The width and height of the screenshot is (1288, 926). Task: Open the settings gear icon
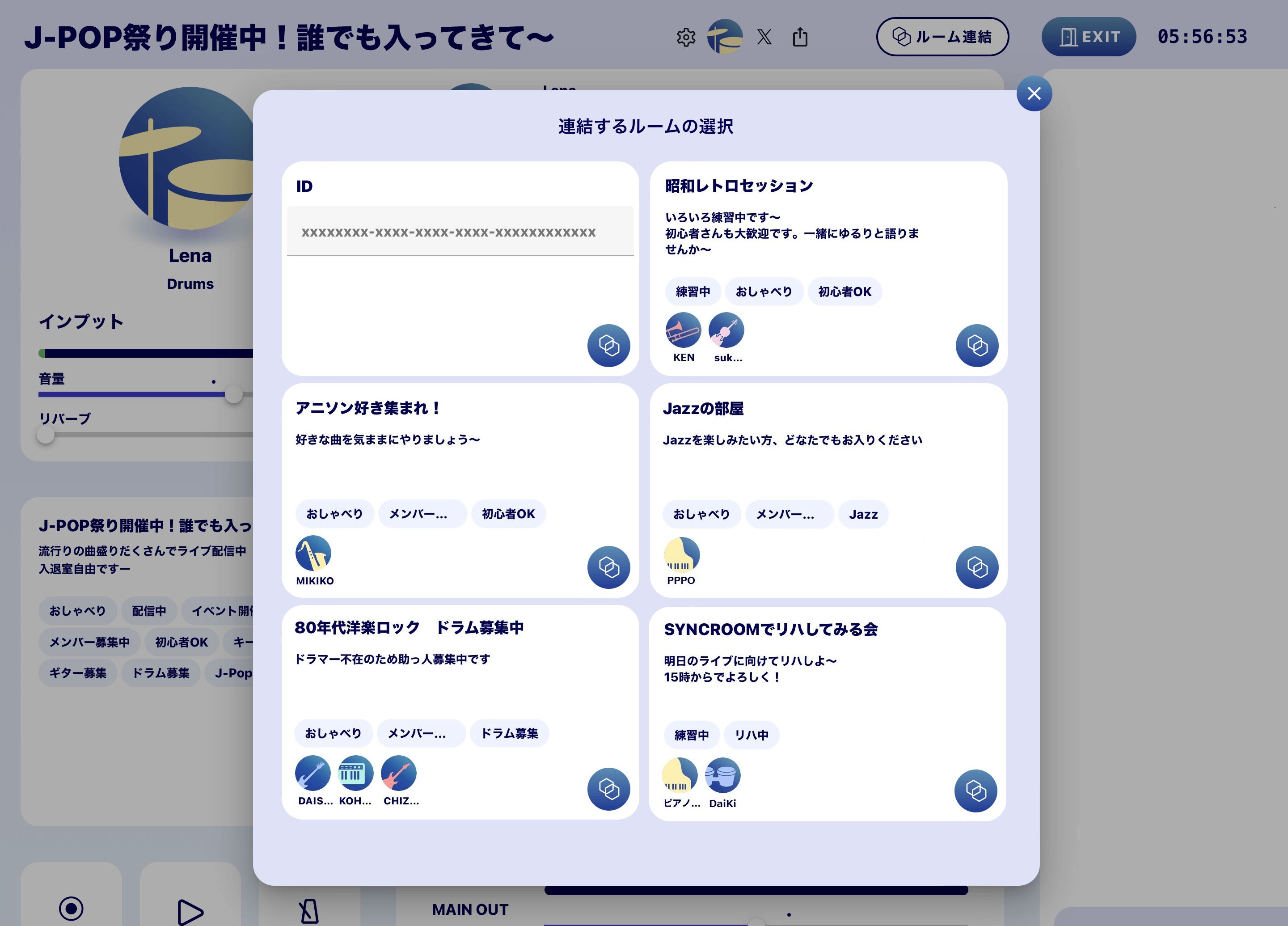687,36
